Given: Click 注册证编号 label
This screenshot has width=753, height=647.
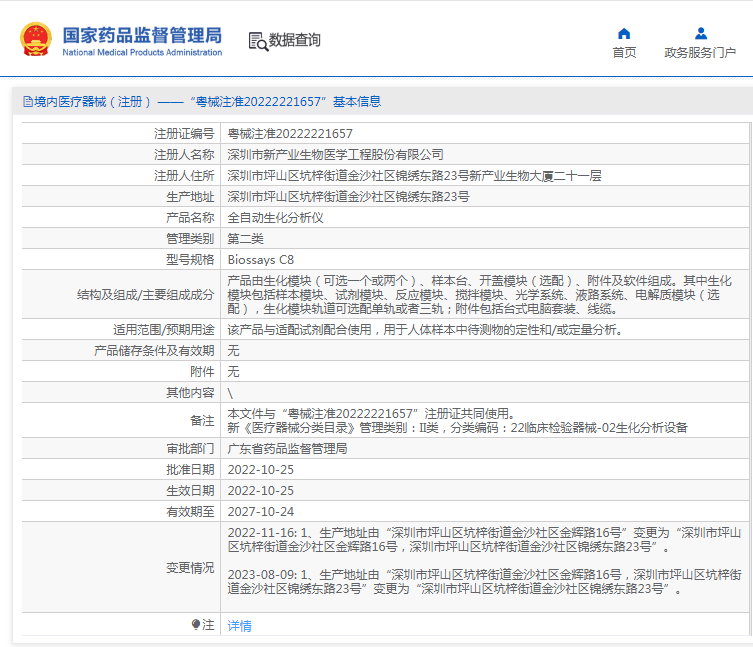Looking at the screenshot, I should pyautogui.click(x=184, y=134).
